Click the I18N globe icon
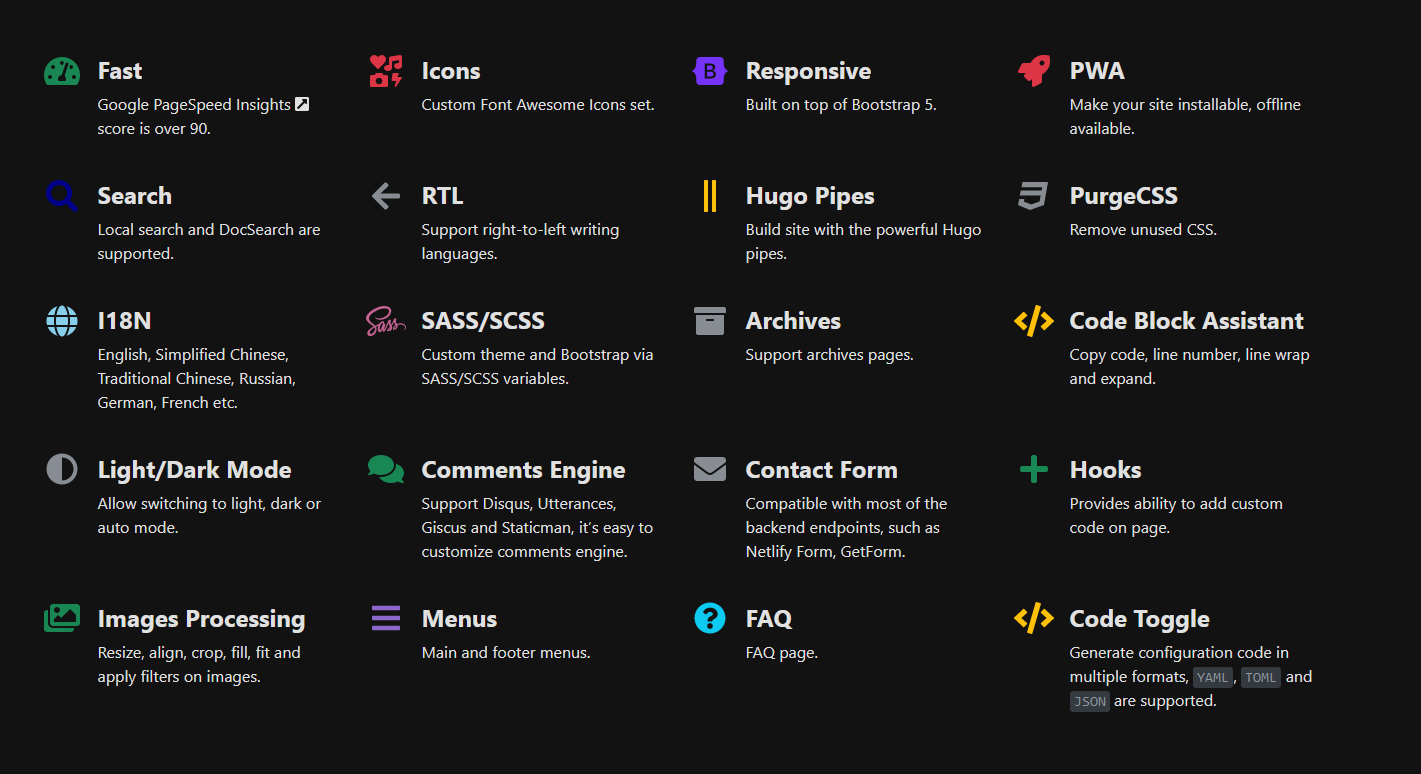This screenshot has height=774, width=1421. point(62,321)
